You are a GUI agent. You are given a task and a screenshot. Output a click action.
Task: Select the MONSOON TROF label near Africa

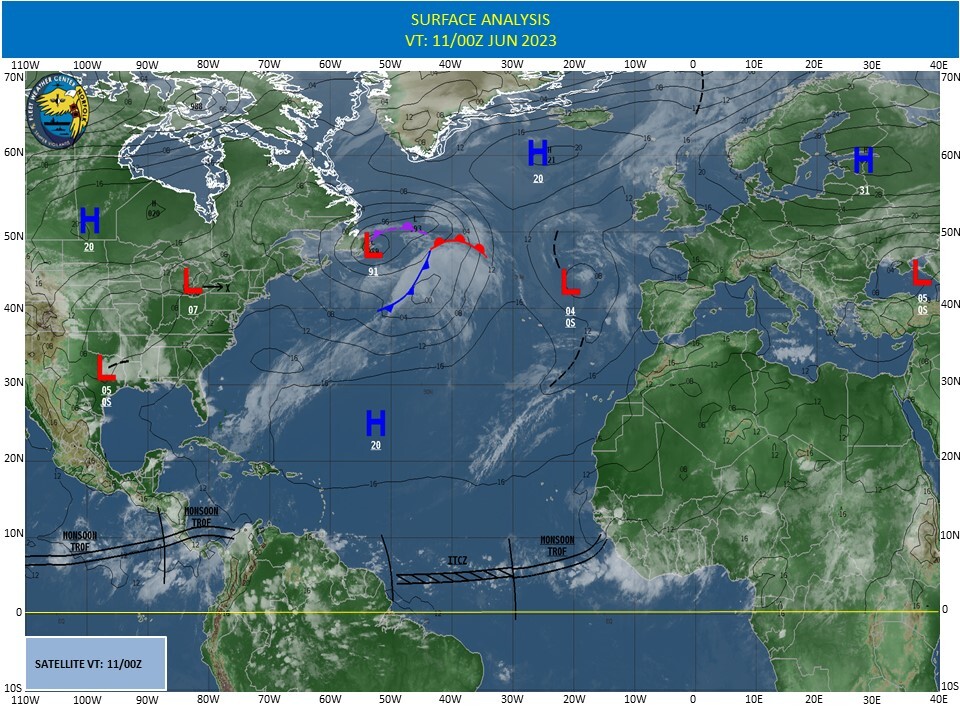click(557, 545)
